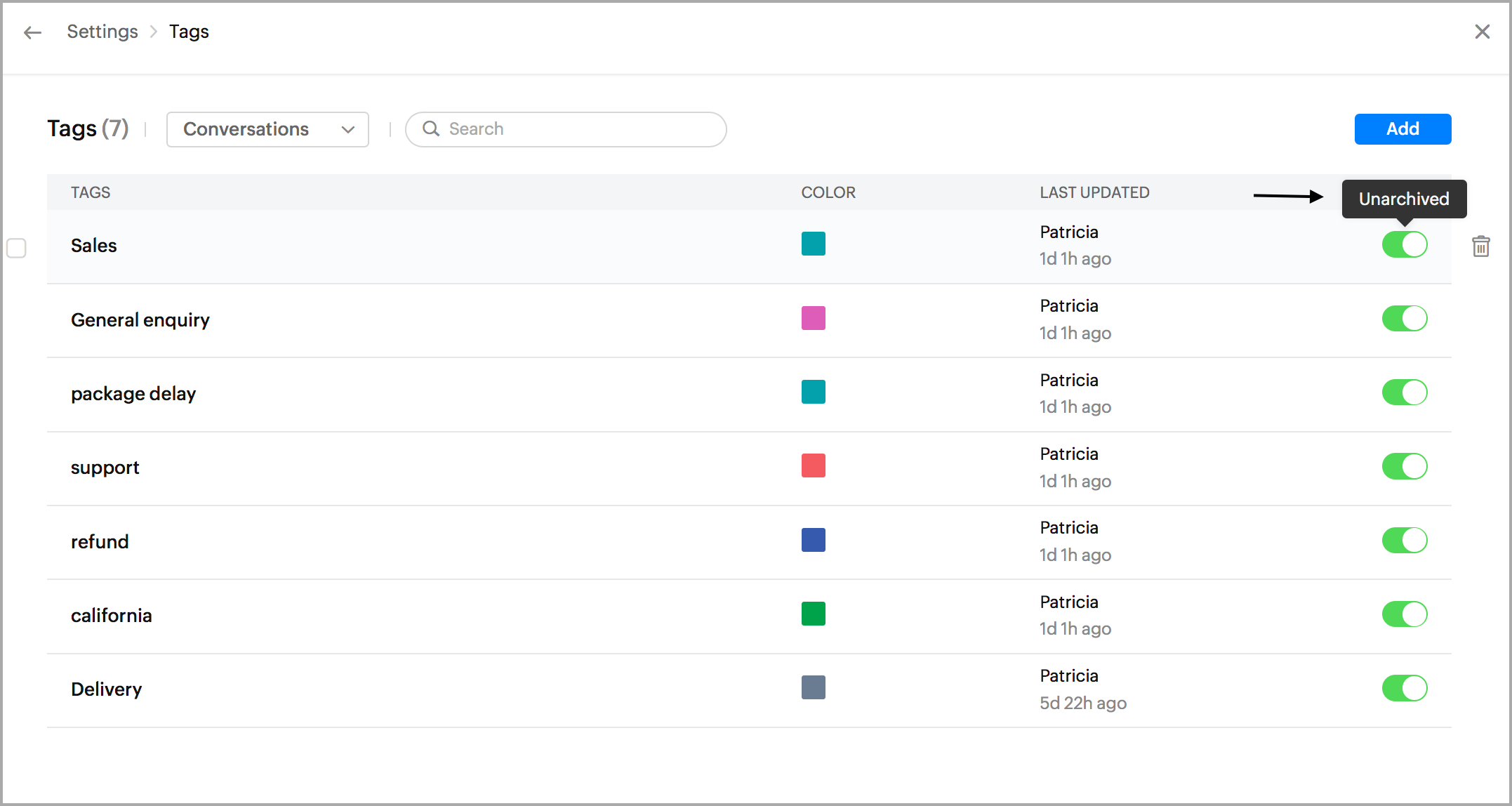Select the Sales row checkbox

point(16,248)
